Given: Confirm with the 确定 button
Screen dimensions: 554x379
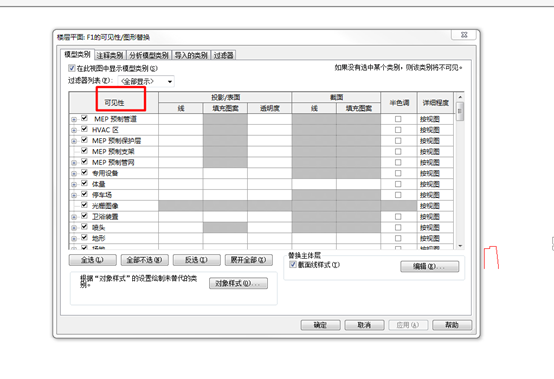Looking at the screenshot, I should click(320, 325).
